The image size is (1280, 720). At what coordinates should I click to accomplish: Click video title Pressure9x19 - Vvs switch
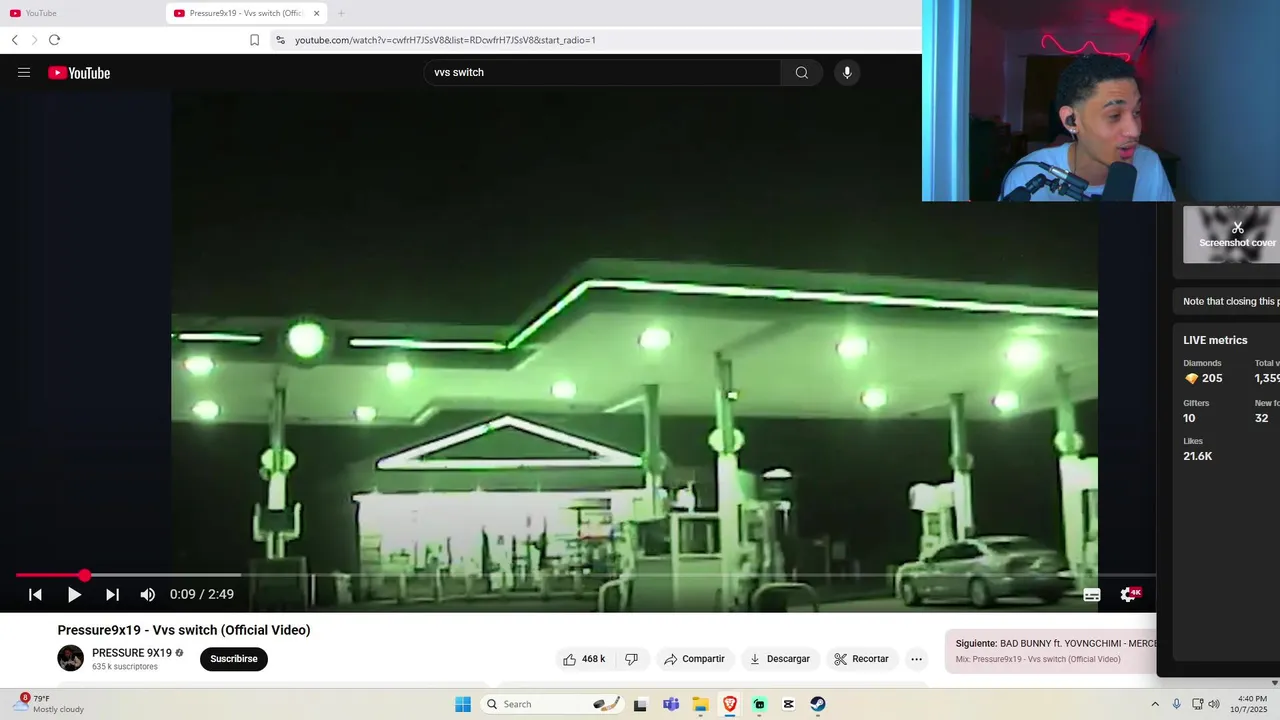point(184,630)
